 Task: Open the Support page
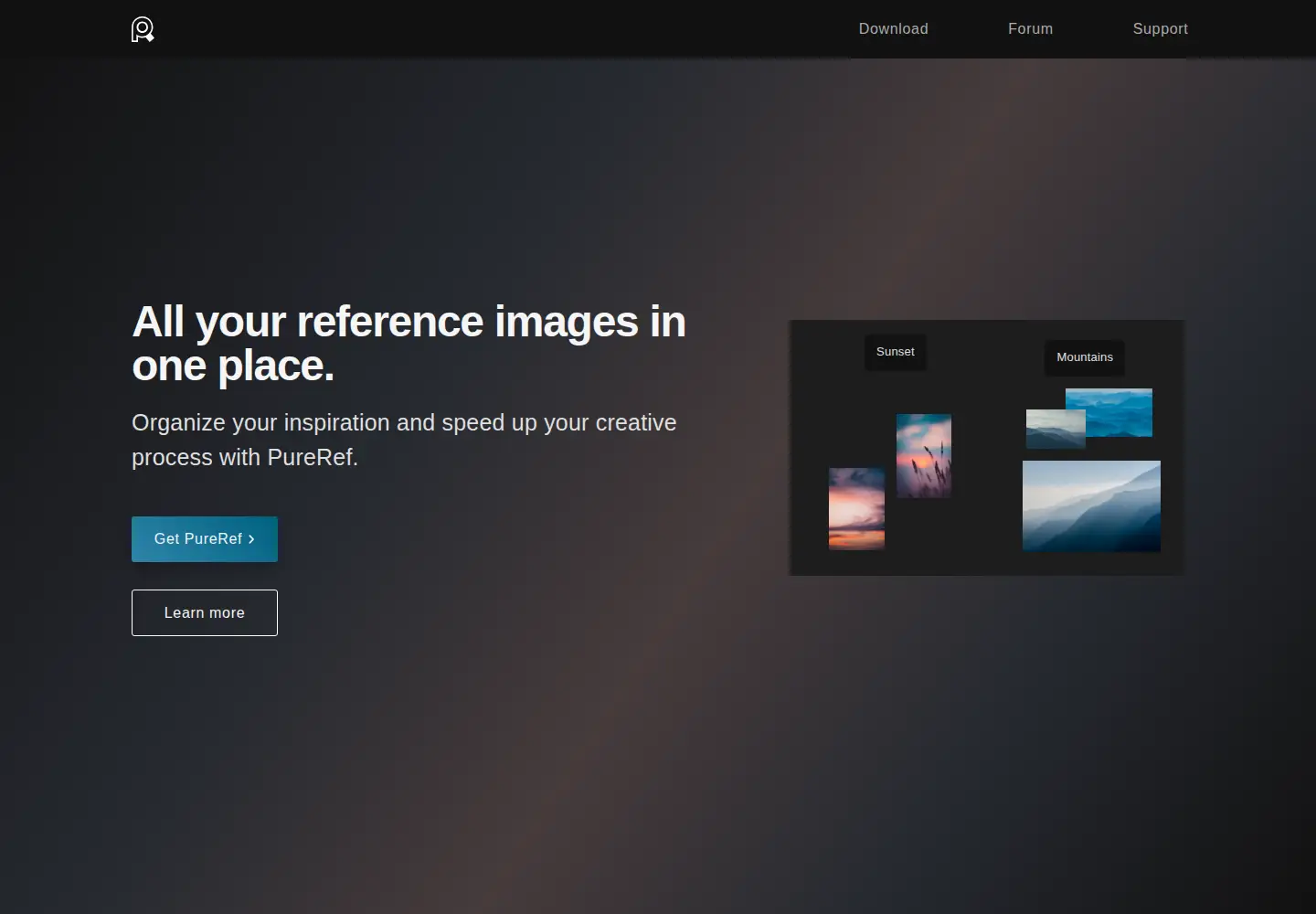tap(1161, 29)
